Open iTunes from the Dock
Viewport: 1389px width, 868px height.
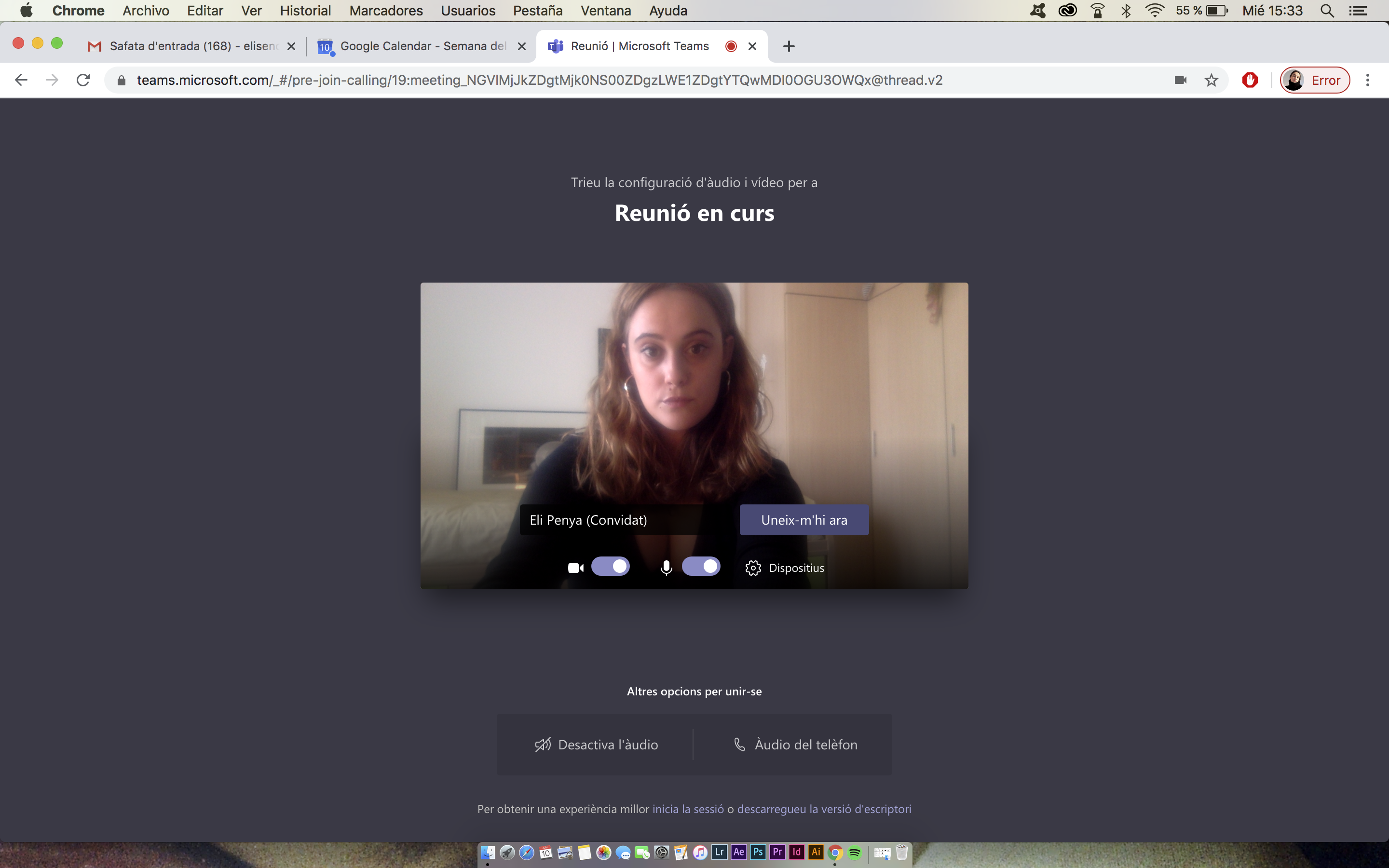700,853
